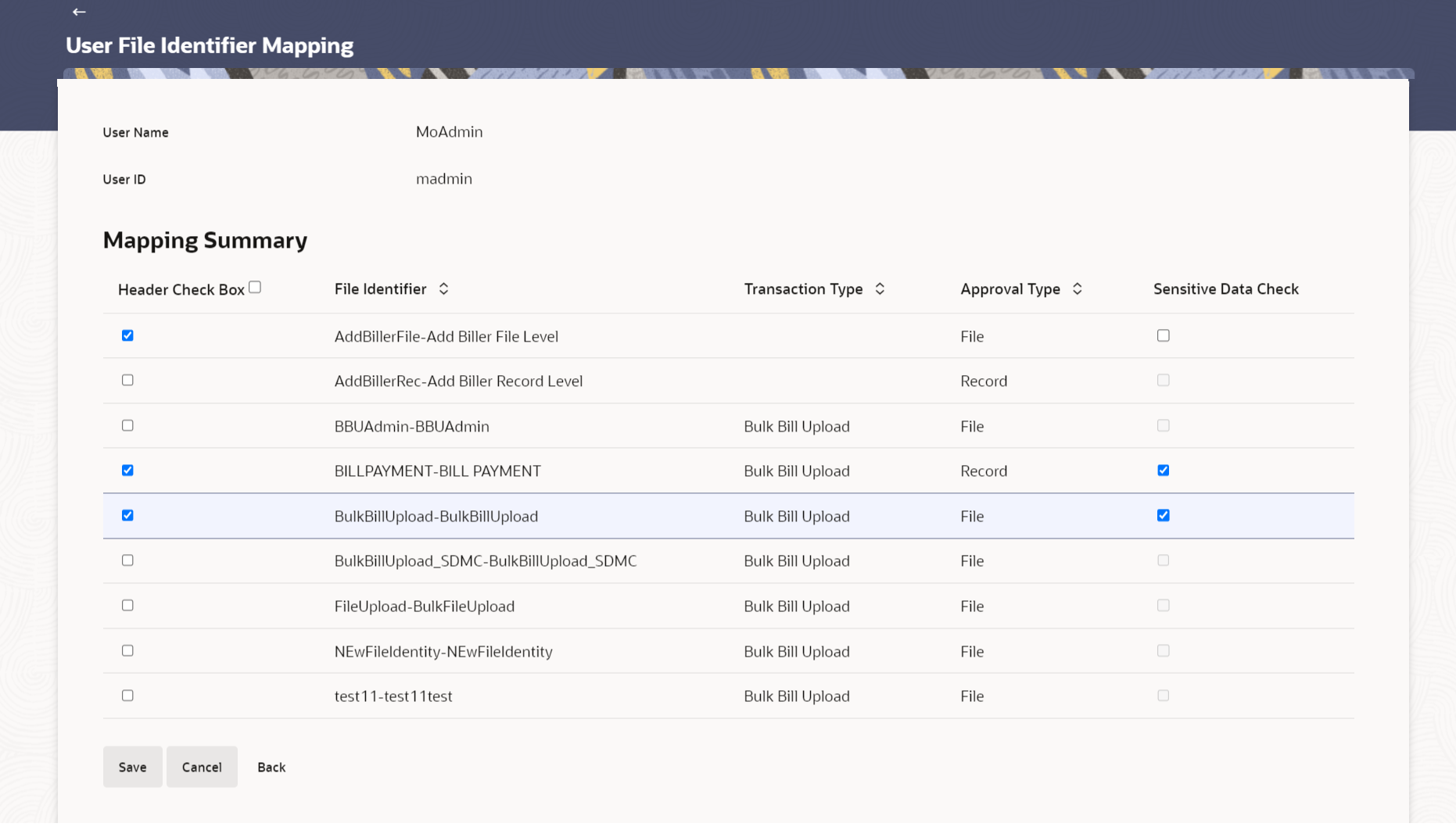
Task: Uncheck the BILLPAYMENT-BILL PAYMENT row checkbox
Action: (127, 471)
